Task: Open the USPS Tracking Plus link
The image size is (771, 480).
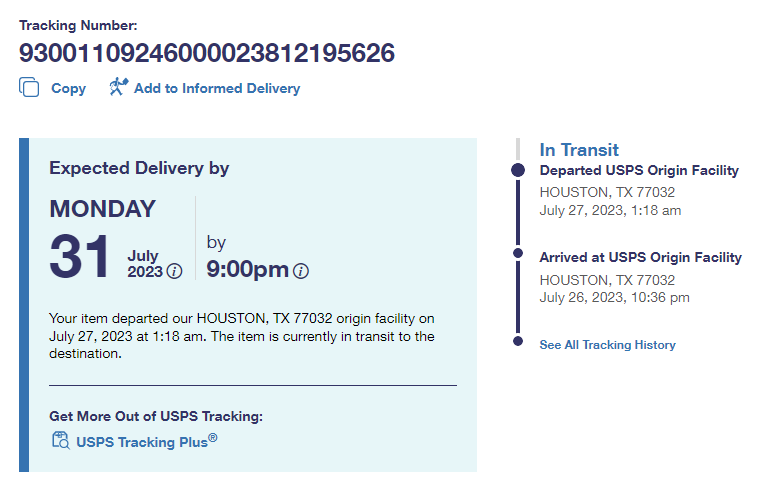Action: (x=146, y=440)
